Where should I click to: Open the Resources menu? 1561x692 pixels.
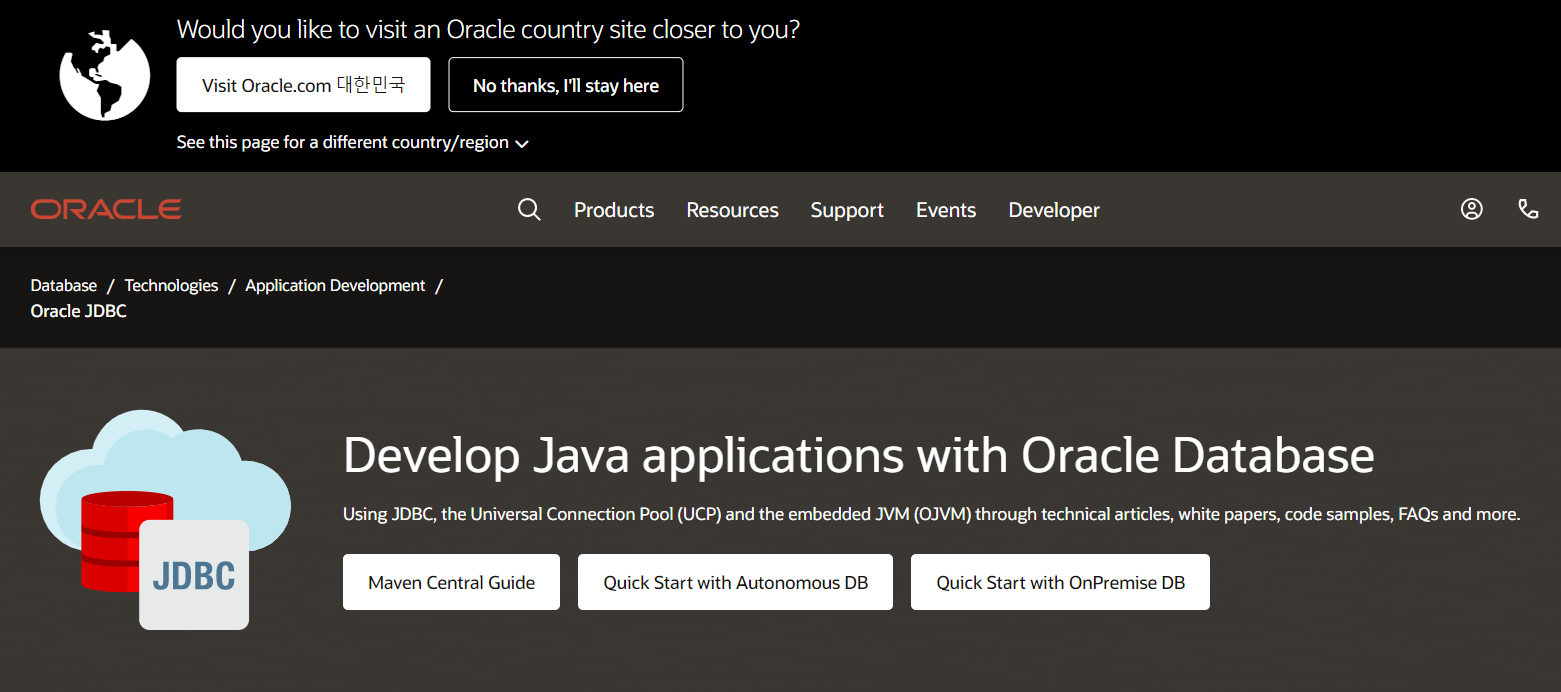coord(732,210)
